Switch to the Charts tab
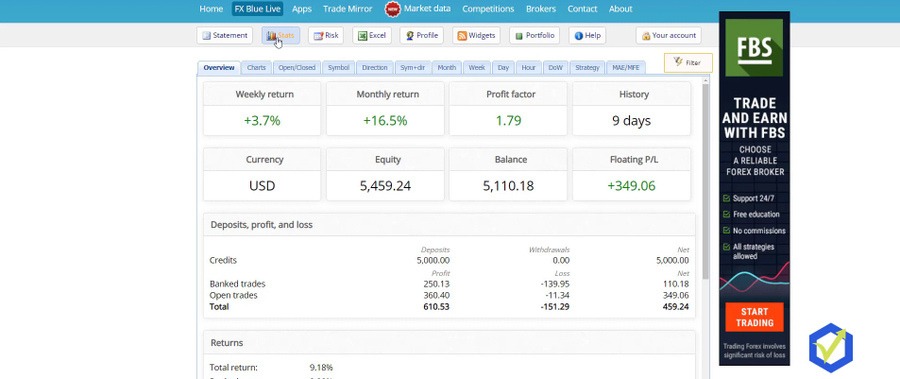 coord(257,68)
